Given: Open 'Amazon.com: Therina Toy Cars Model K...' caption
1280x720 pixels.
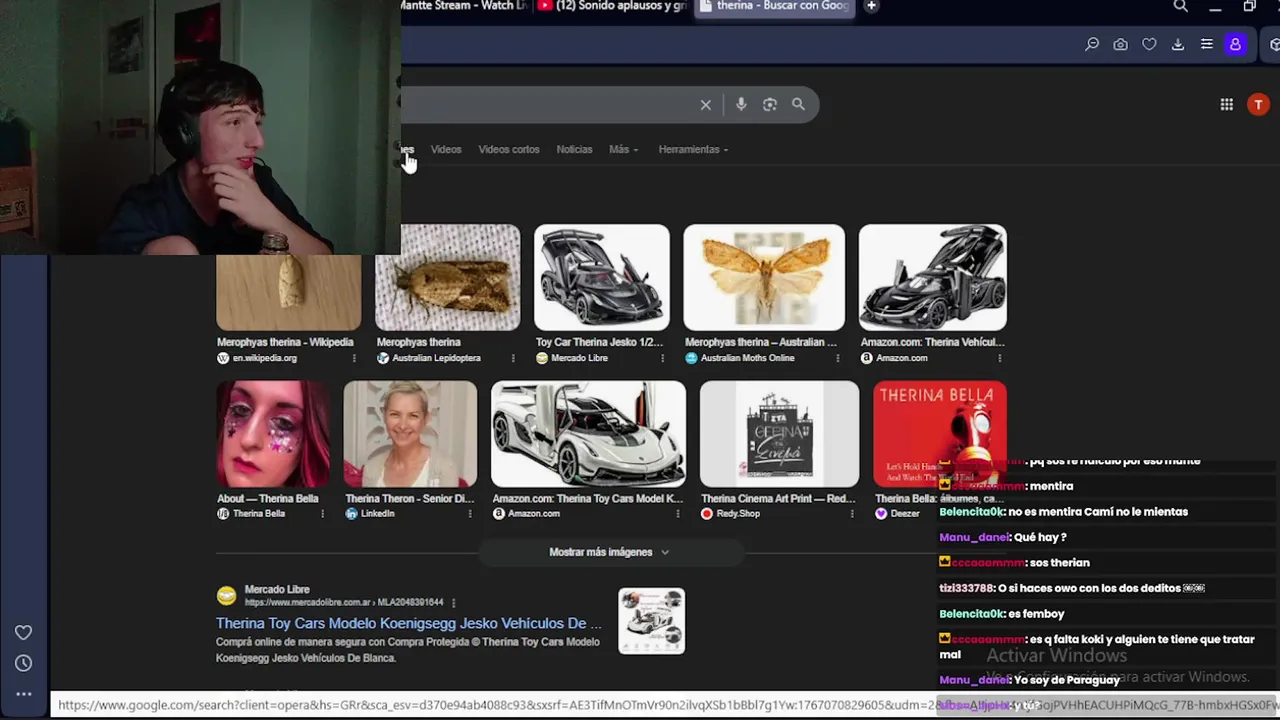Looking at the screenshot, I should 587,498.
